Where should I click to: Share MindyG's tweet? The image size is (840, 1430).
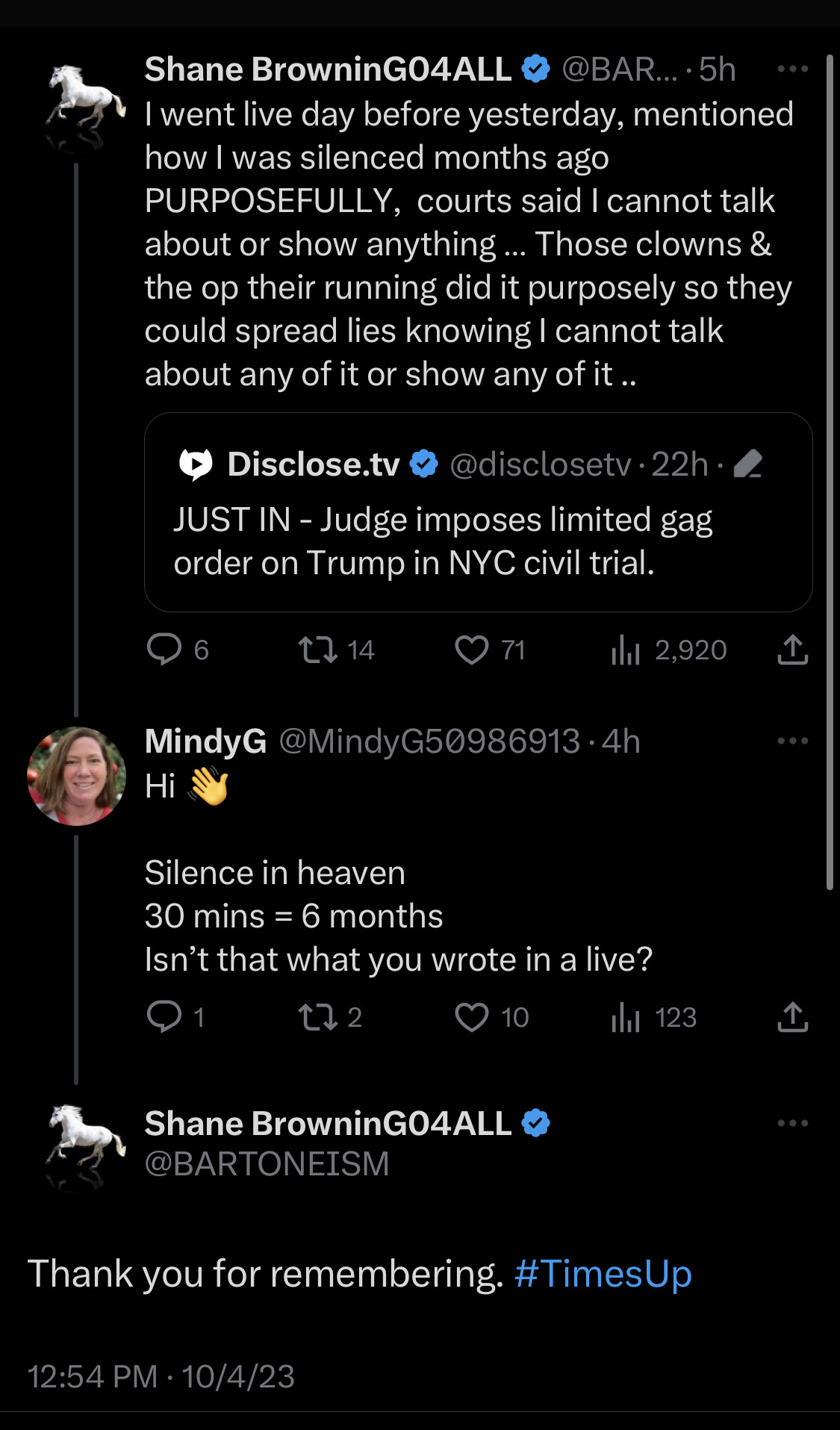(x=792, y=1017)
